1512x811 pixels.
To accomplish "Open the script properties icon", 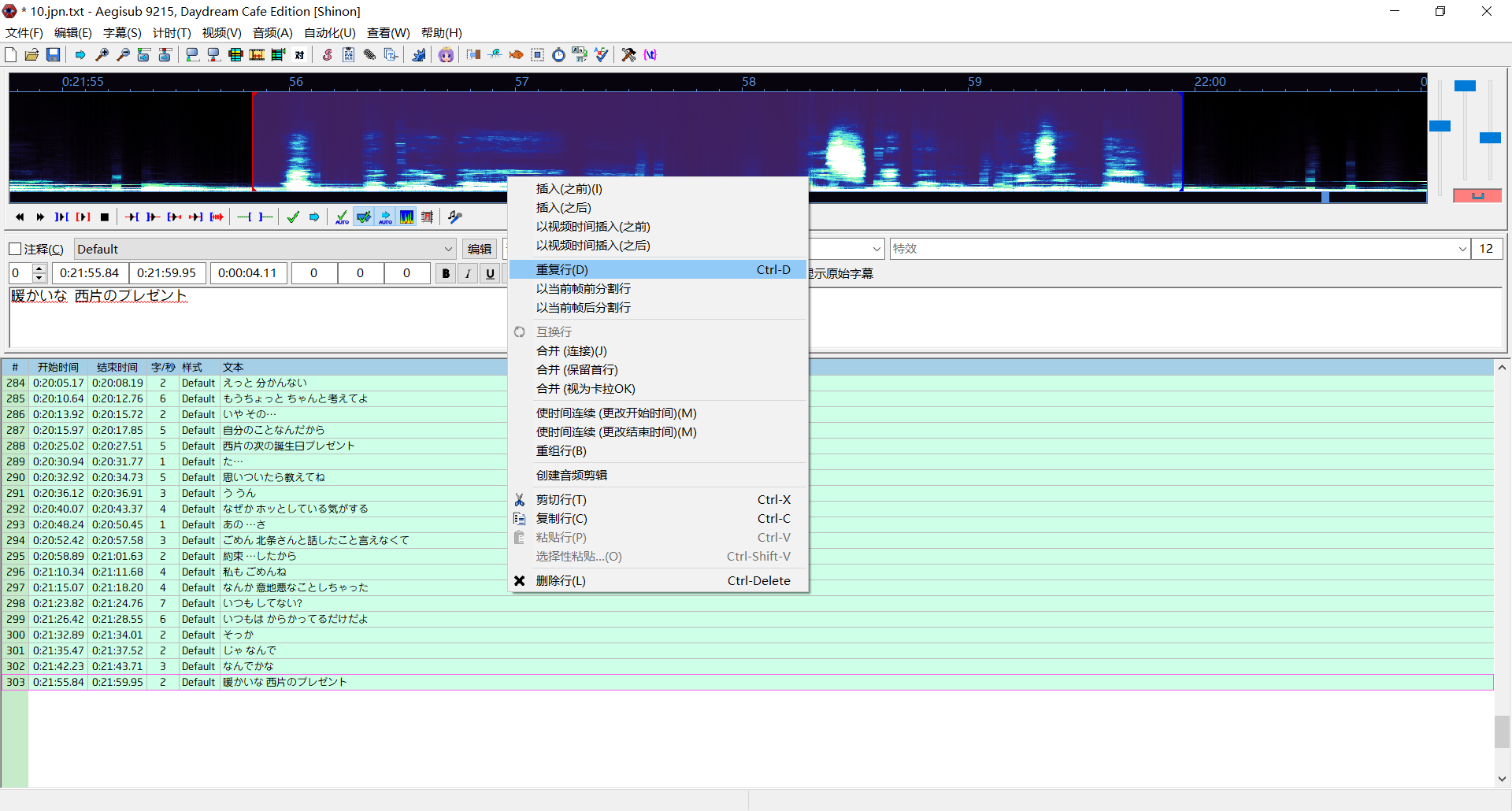I will click(x=348, y=54).
